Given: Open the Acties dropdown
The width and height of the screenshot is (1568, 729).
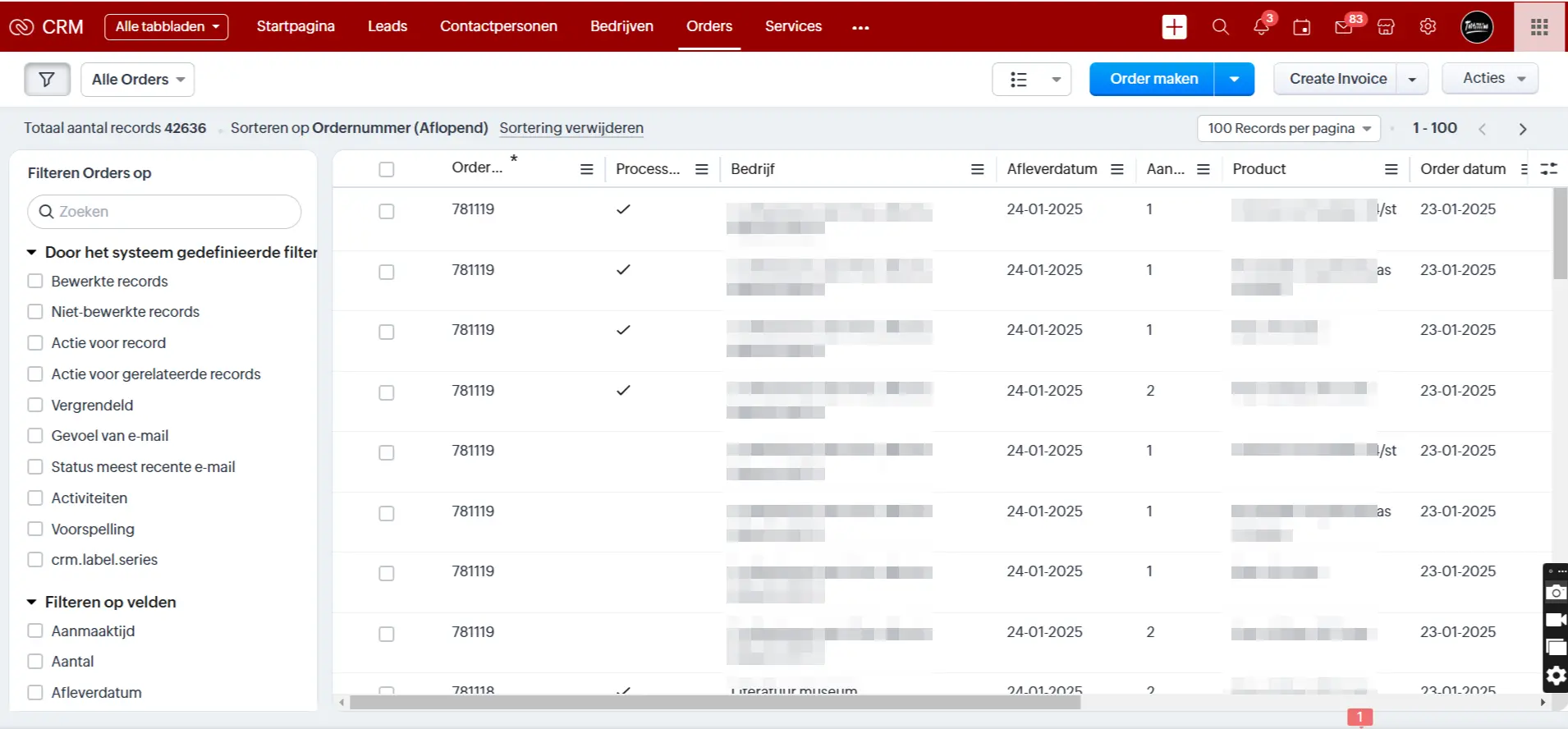Looking at the screenshot, I should 1490,78.
